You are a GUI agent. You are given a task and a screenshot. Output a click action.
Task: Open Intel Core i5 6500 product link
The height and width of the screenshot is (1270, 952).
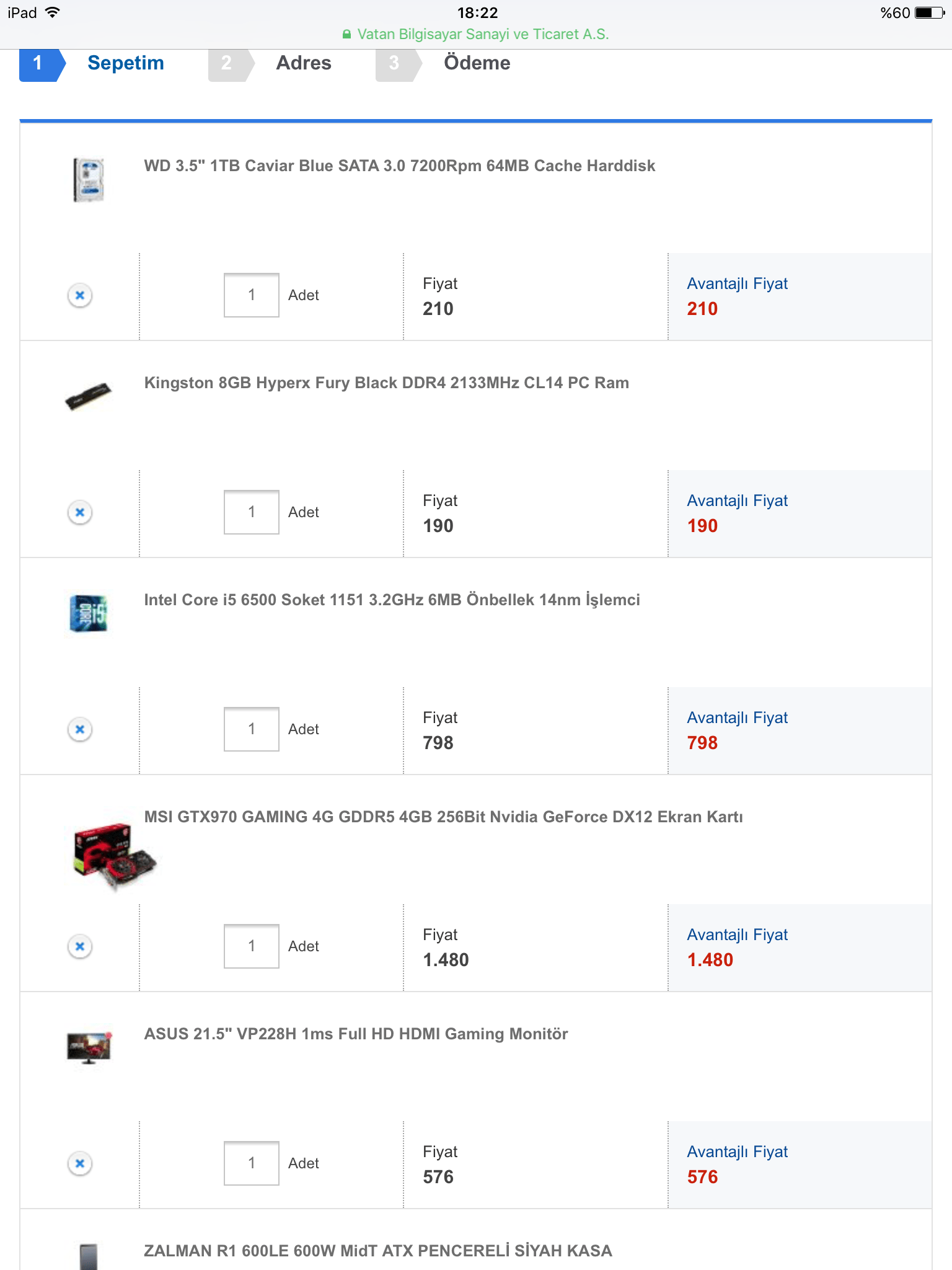(x=392, y=600)
